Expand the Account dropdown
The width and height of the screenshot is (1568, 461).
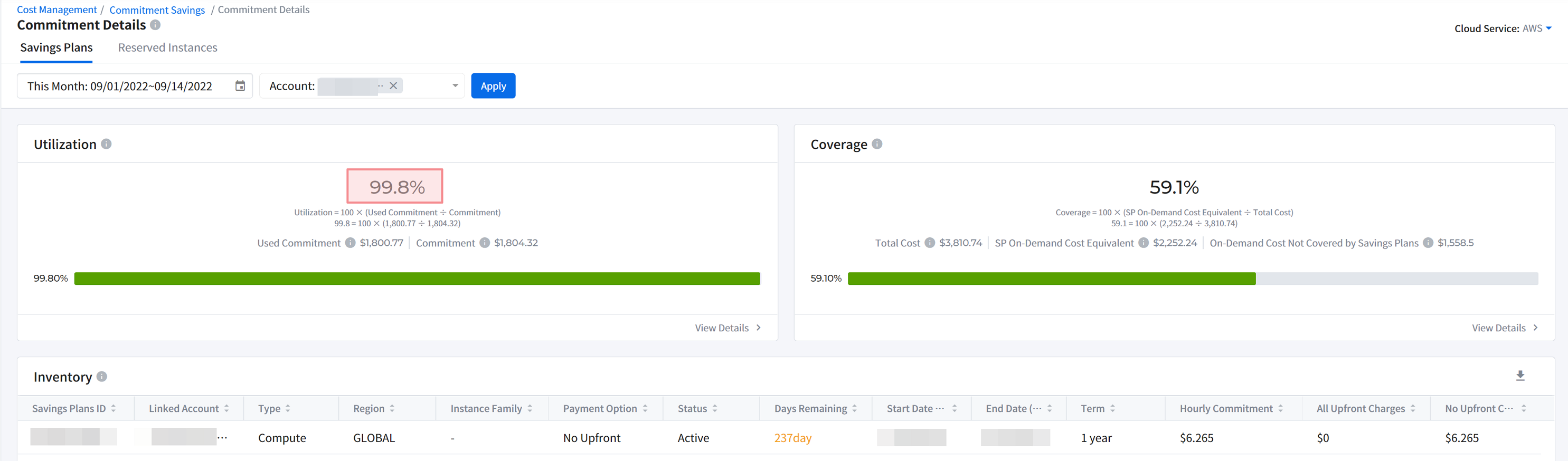(455, 86)
